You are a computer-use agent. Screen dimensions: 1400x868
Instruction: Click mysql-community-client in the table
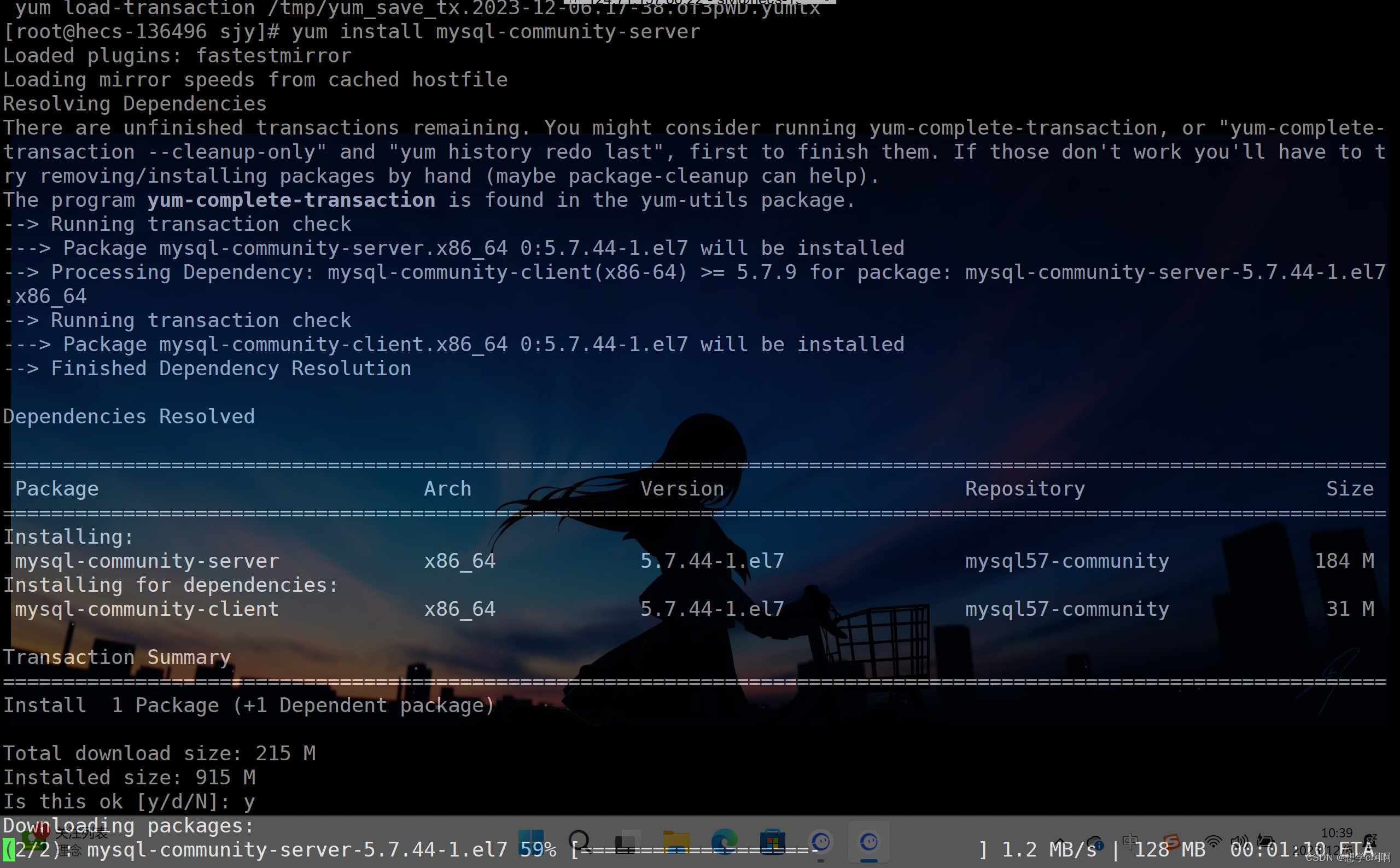click(x=147, y=609)
